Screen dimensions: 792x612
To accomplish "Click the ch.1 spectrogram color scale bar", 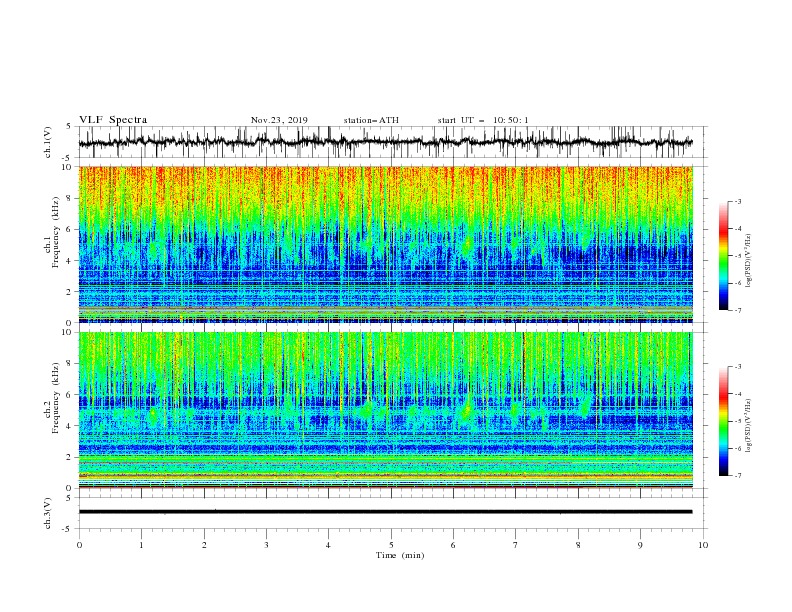I will pyautogui.click(x=723, y=255).
